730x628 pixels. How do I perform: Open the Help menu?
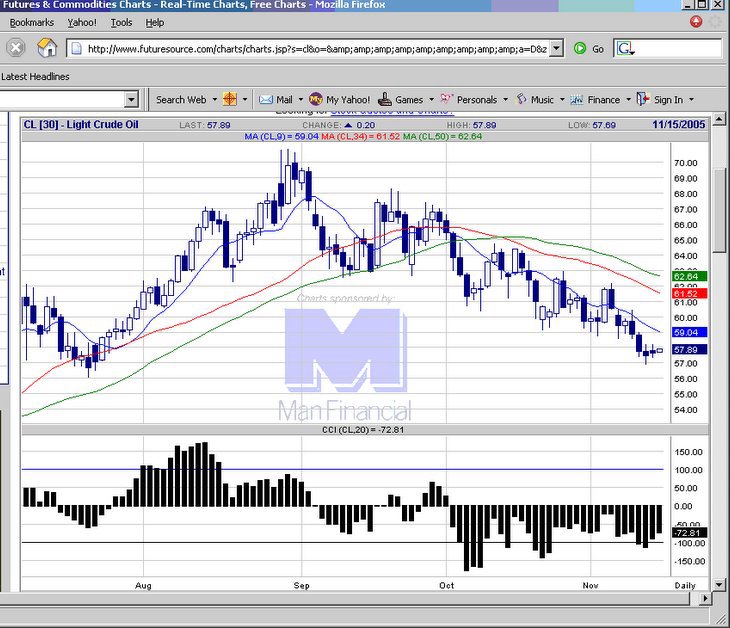point(155,22)
